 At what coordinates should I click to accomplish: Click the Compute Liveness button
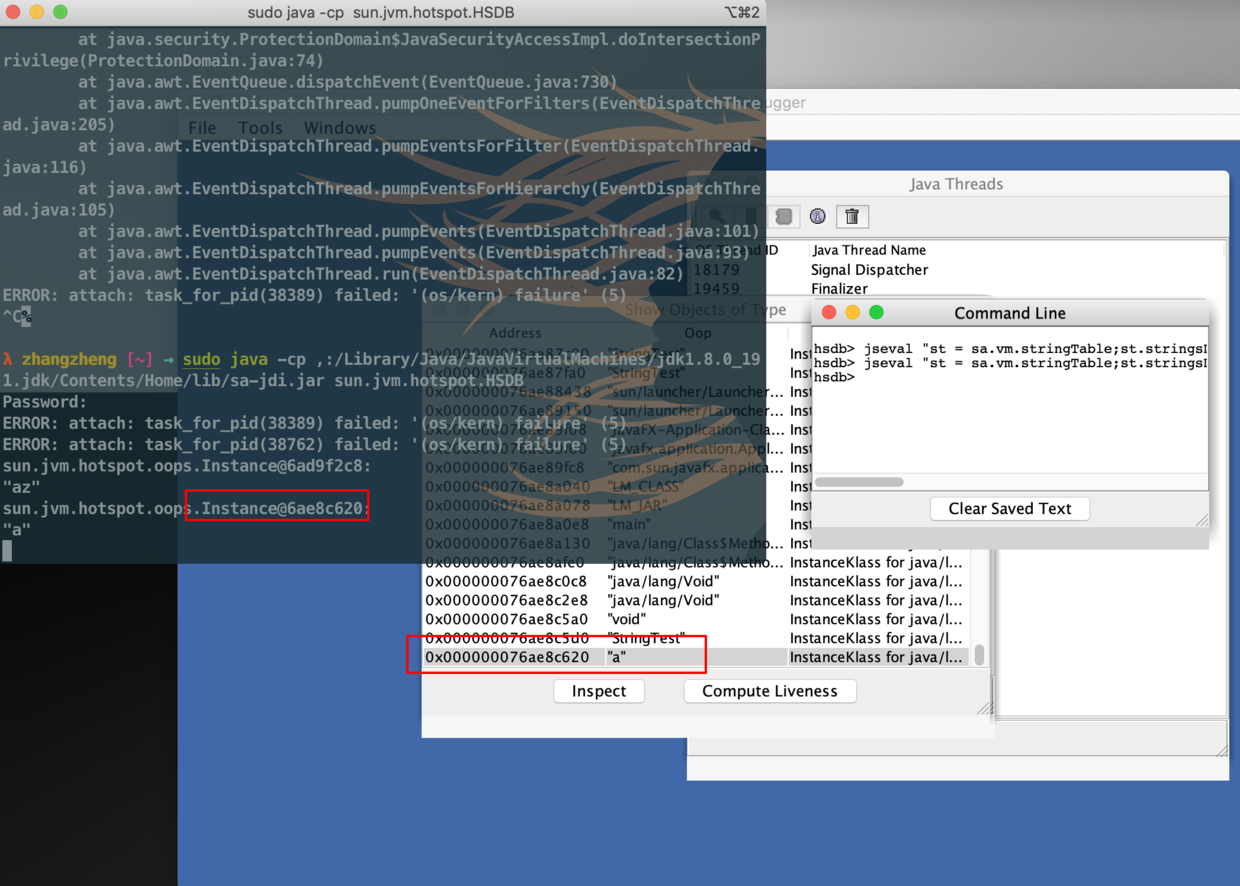click(769, 691)
